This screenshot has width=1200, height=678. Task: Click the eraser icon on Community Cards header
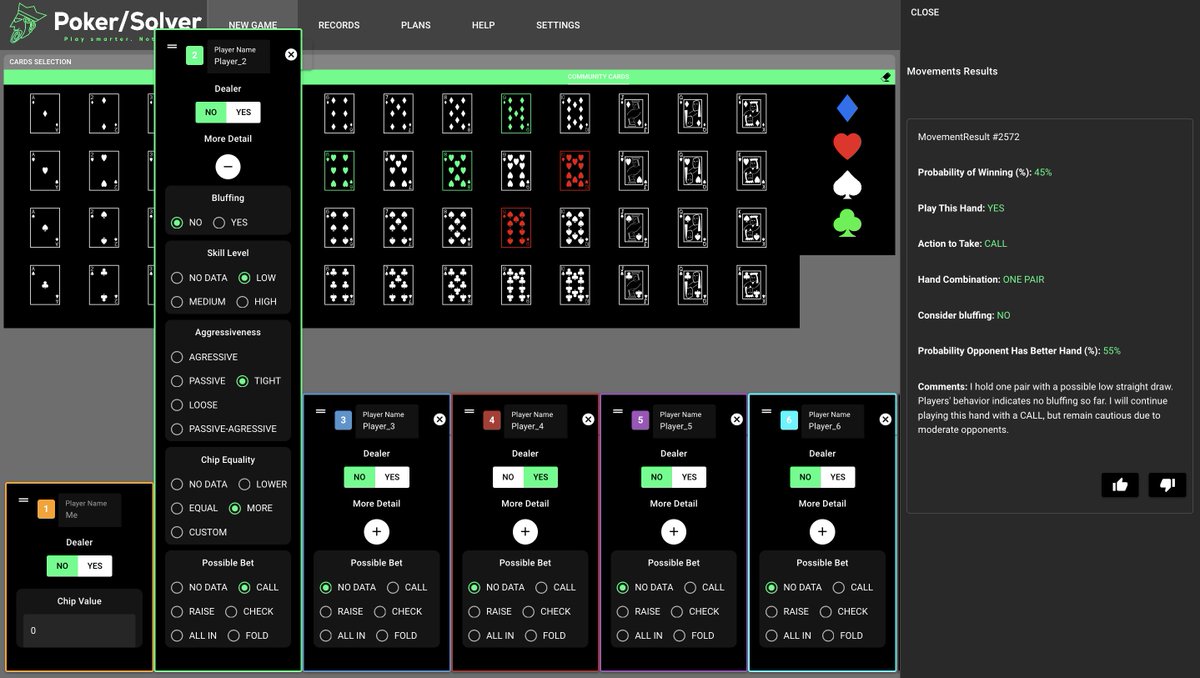pos(884,76)
